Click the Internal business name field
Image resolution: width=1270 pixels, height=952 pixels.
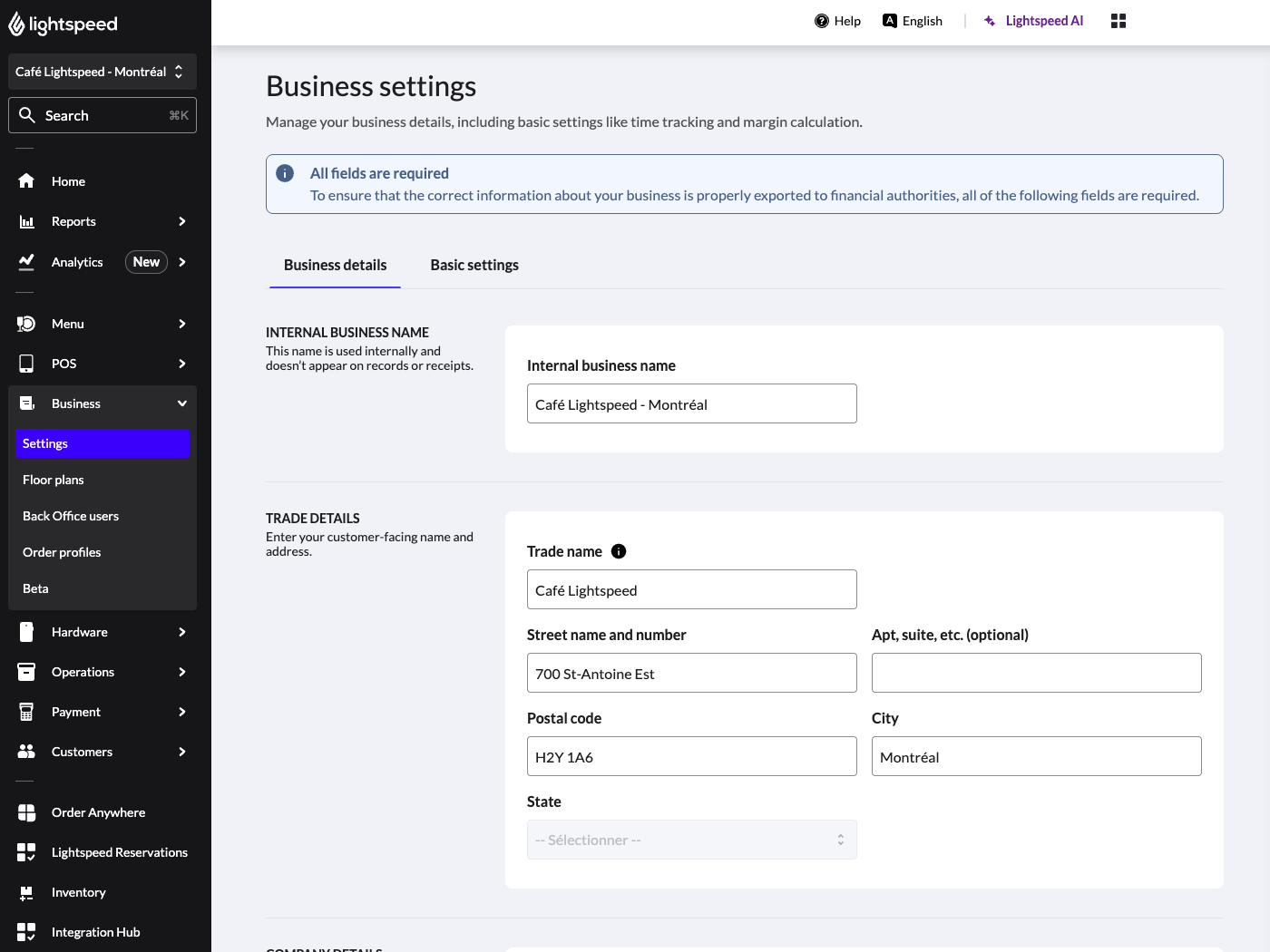pos(692,403)
